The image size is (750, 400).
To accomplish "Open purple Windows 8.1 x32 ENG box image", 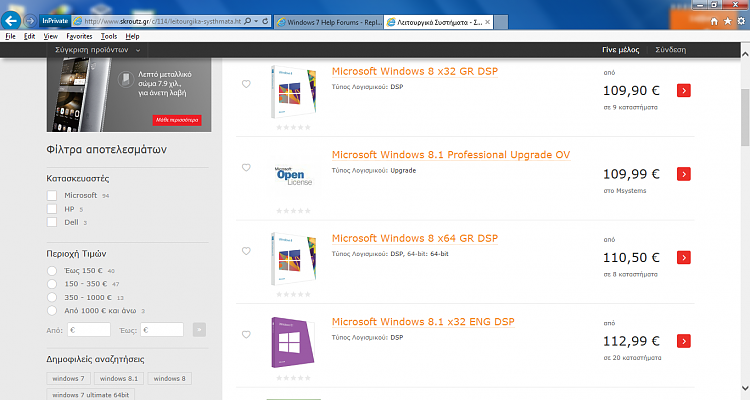I will click(x=292, y=342).
